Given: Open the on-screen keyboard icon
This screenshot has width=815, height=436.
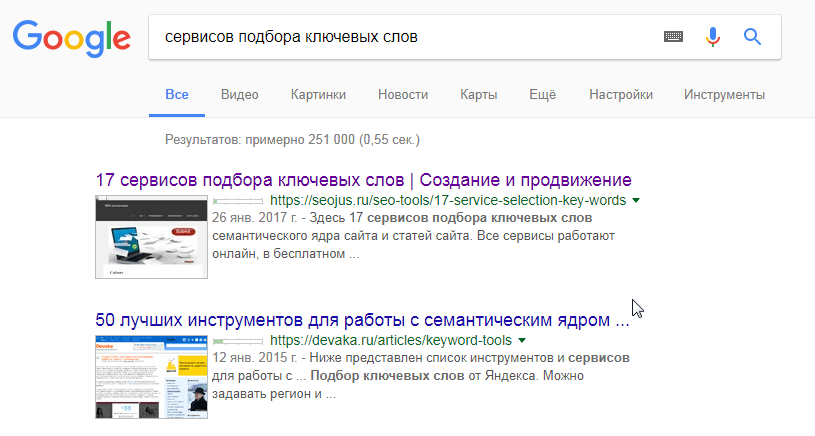Looking at the screenshot, I should click(x=673, y=36).
